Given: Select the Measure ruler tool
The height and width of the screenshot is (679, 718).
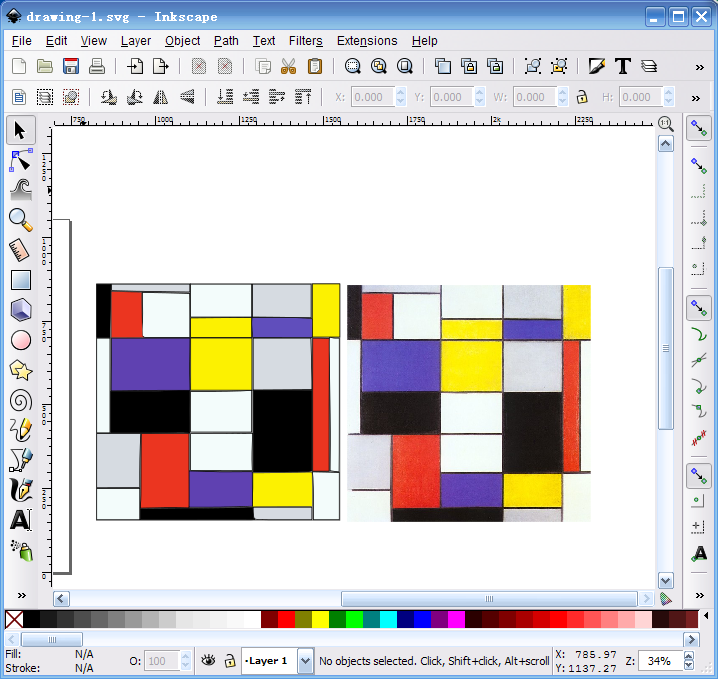Looking at the screenshot, I should (21, 250).
